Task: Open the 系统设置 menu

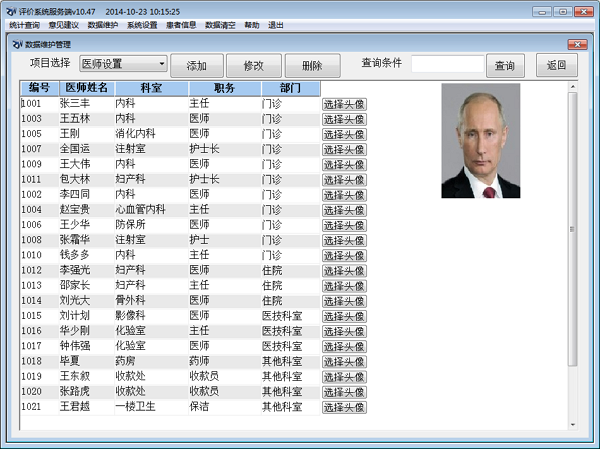Action: click(x=142, y=25)
